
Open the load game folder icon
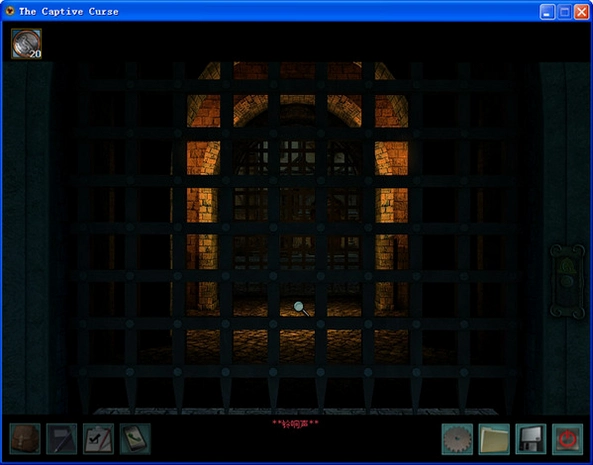tap(494, 439)
